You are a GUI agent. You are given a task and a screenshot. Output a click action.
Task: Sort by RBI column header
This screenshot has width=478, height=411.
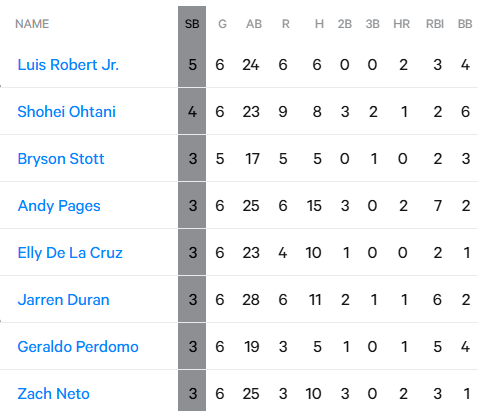click(x=435, y=24)
